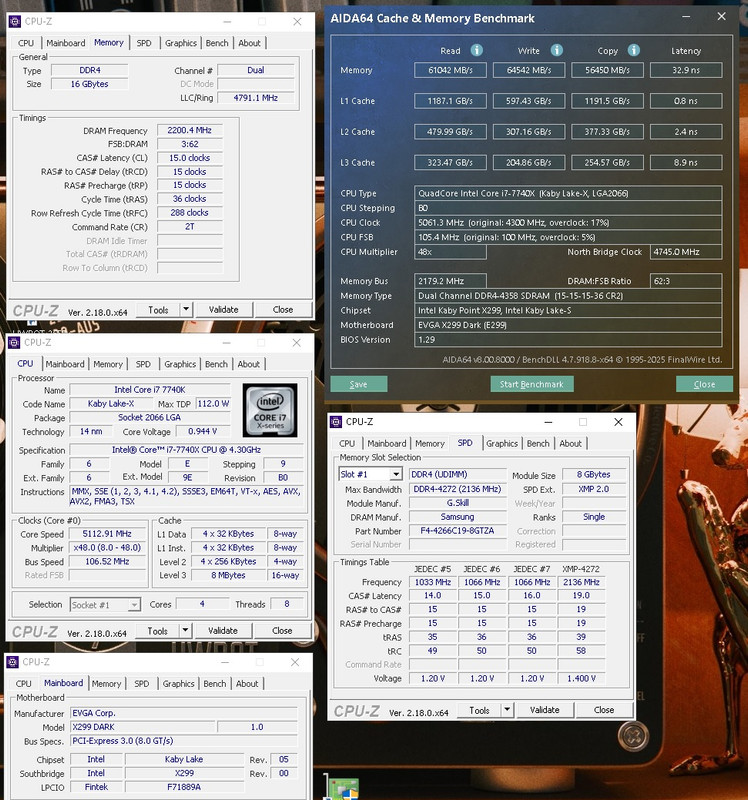Viewport: 748px width, 800px height.
Task: Open Graphics tab in the SPD CPU-Z window
Action: coord(502,444)
